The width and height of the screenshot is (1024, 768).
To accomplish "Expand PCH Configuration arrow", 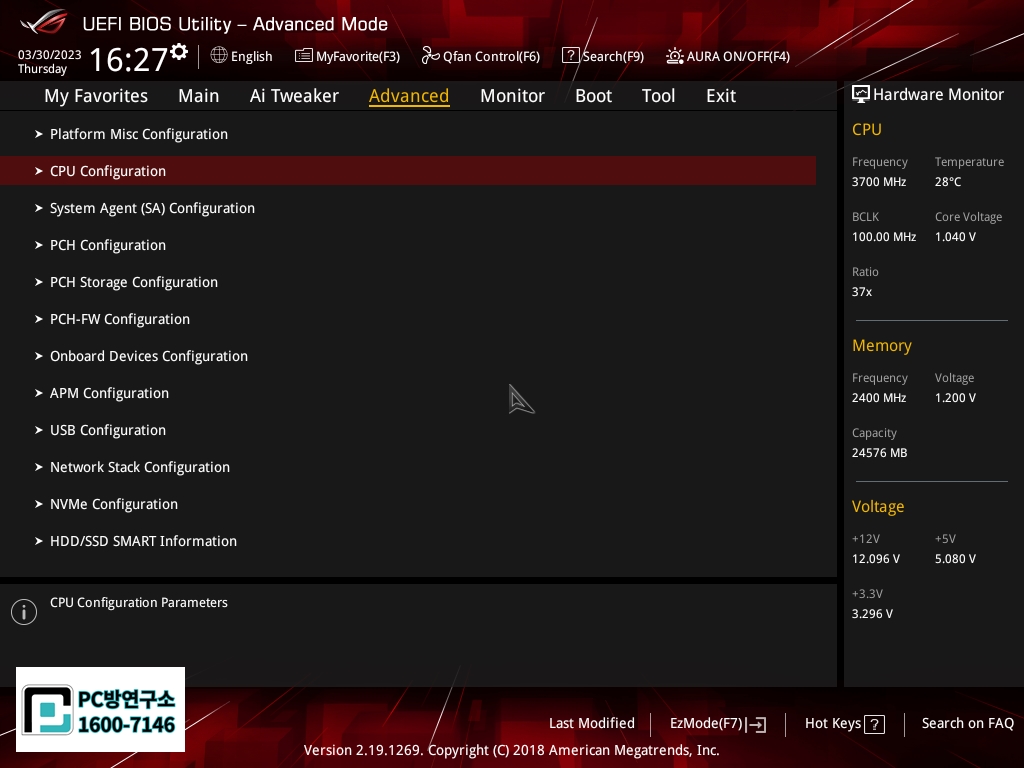I will point(39,245).
